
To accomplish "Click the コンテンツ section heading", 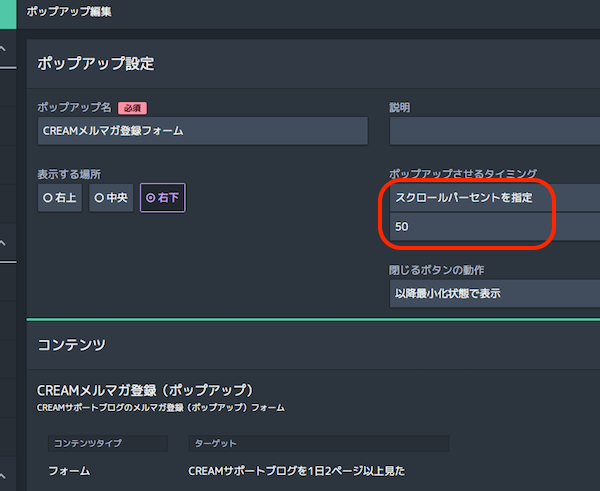I will (x=72, y=344).
